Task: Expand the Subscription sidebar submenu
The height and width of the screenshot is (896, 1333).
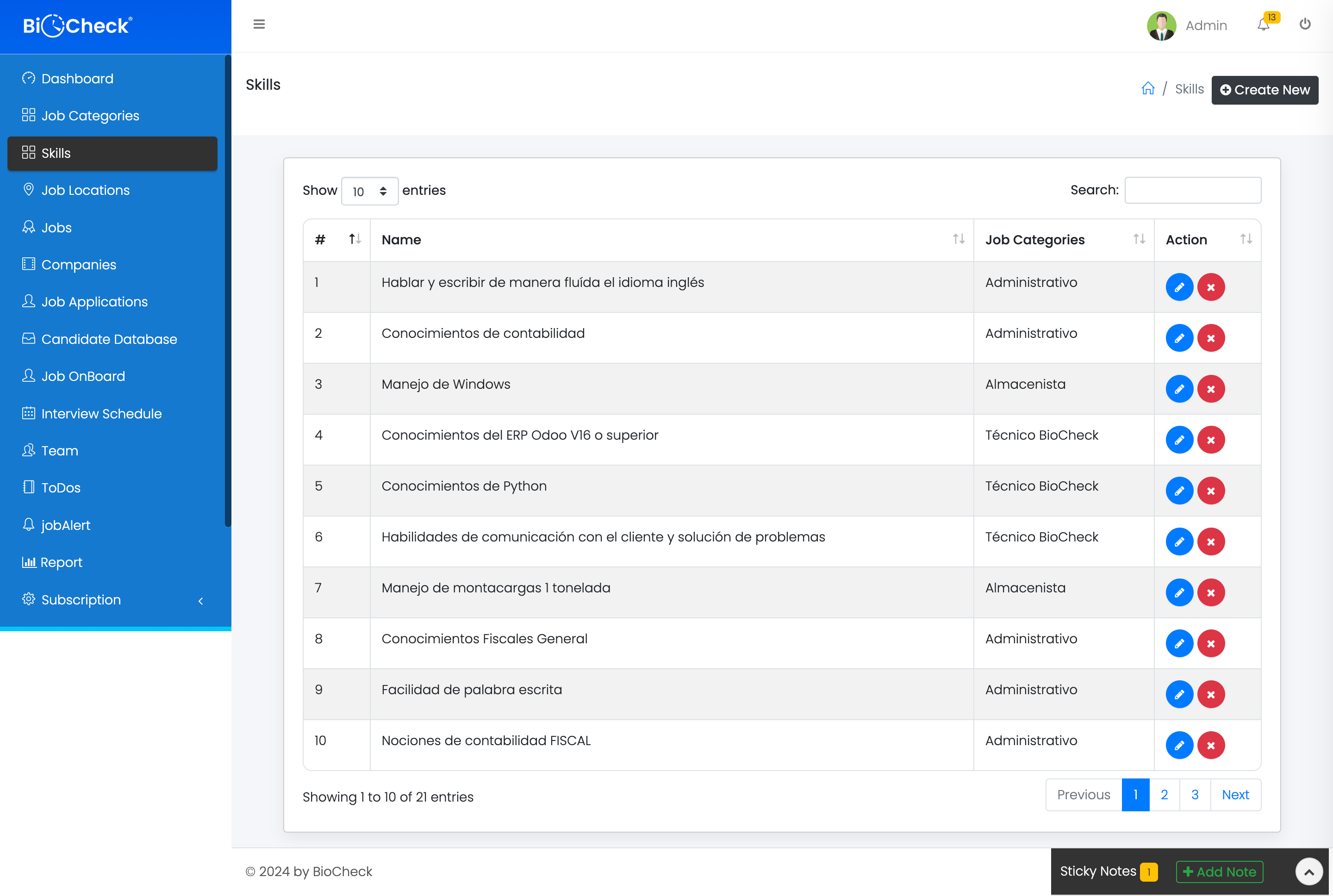Action: [x=112, y=599]
